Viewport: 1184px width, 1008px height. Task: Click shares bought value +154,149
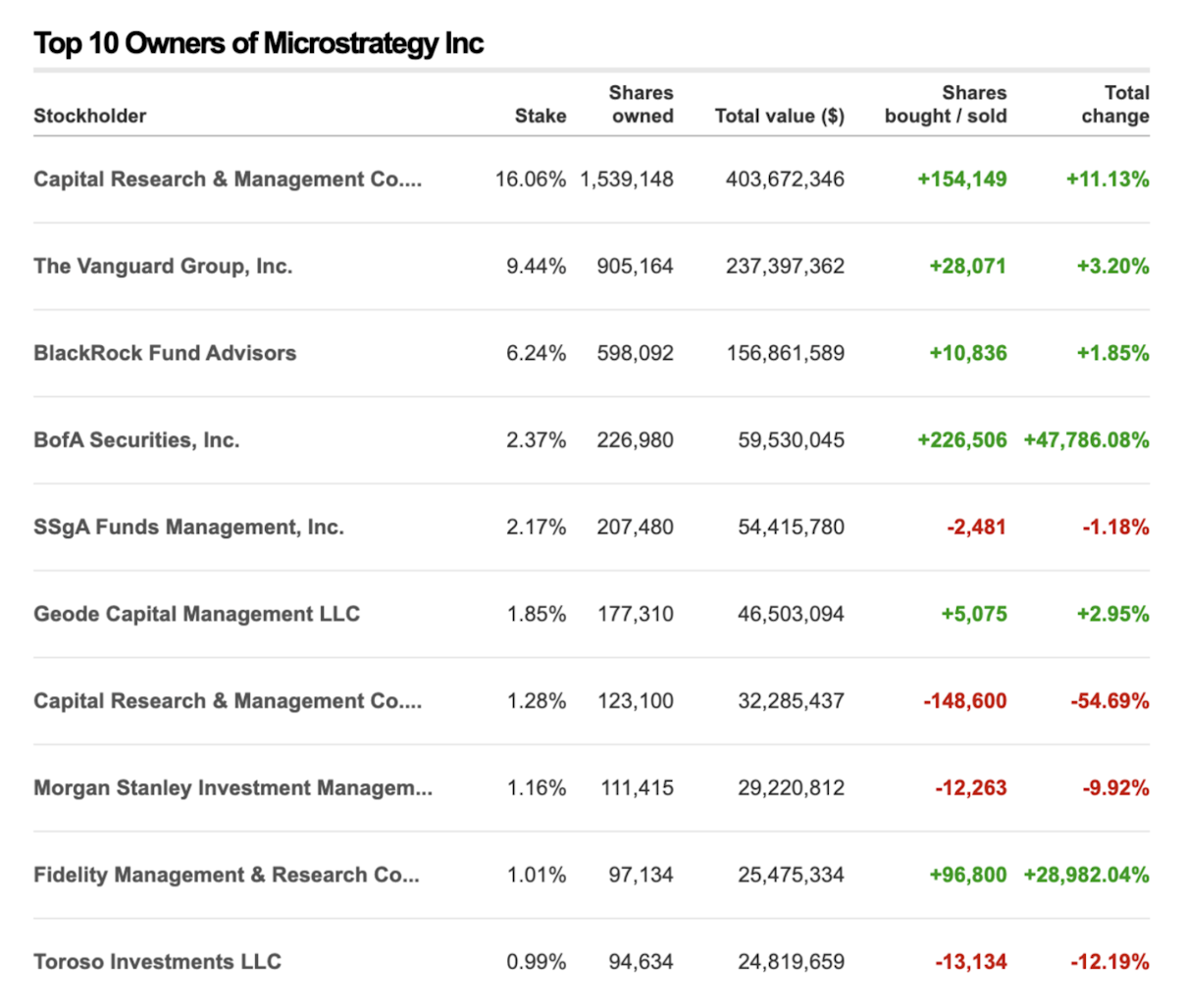[962, 179]
